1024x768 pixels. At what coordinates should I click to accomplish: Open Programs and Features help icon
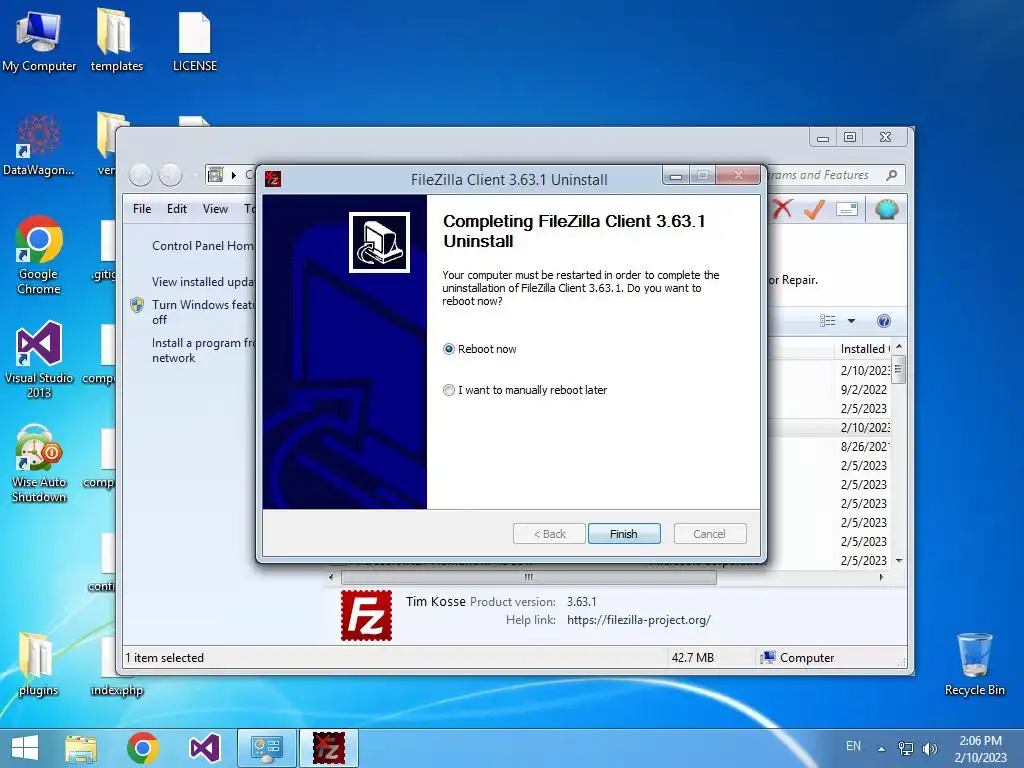coord(884,321)
